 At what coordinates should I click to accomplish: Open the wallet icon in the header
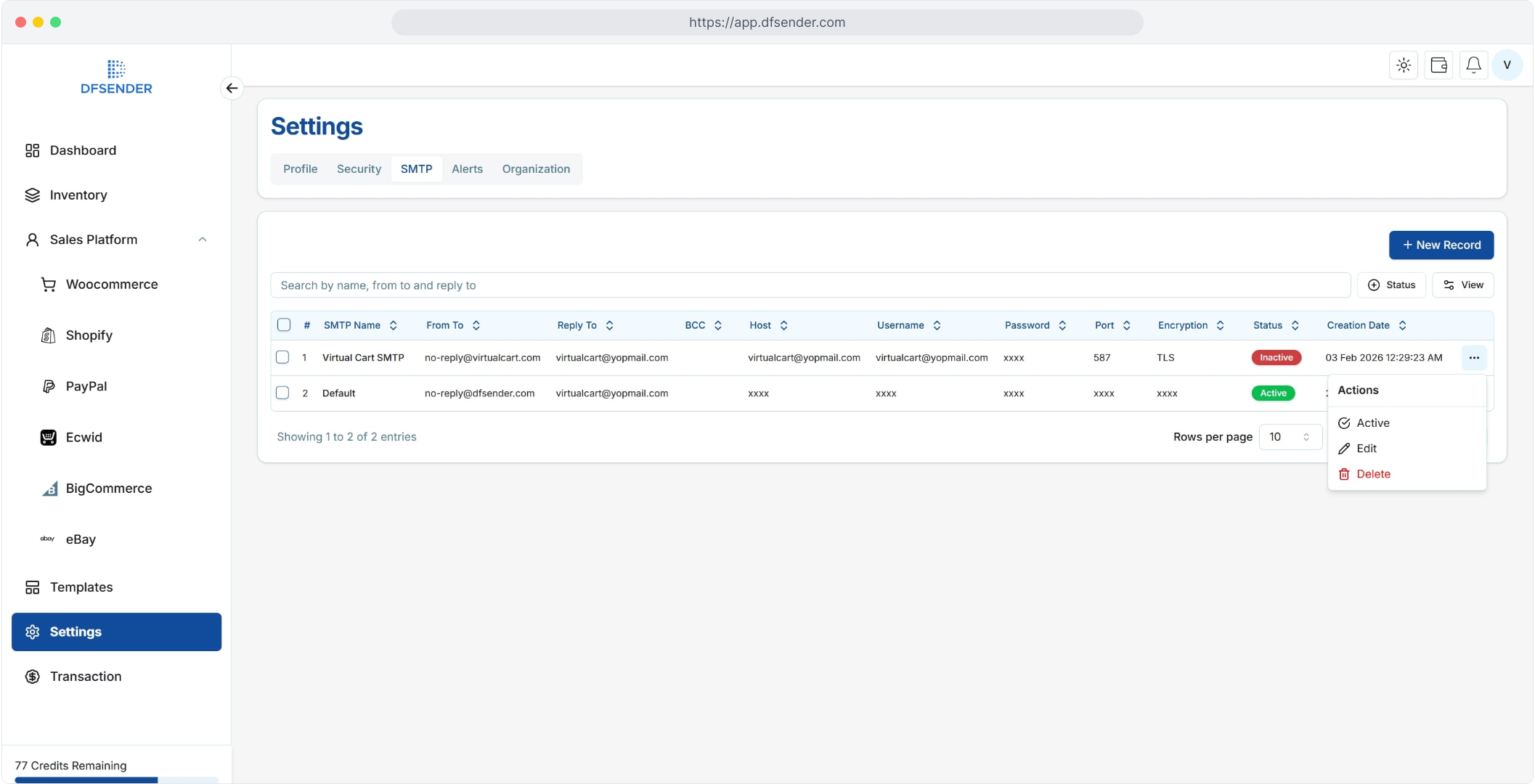(1438, 65)
